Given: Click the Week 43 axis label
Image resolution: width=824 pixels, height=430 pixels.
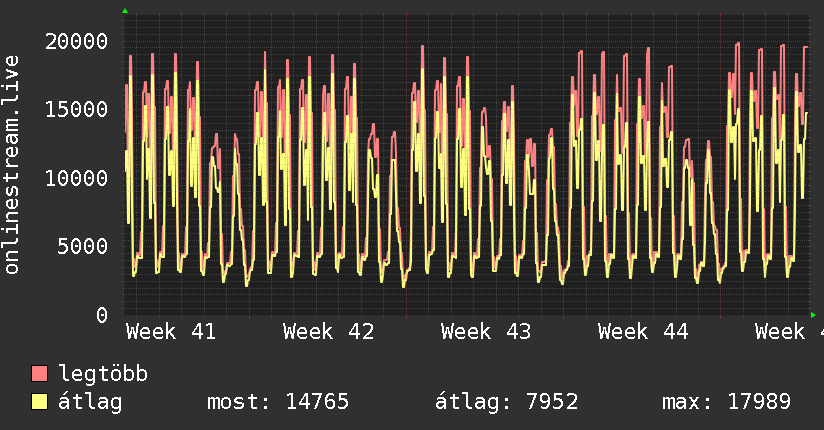Looking at the screenshot, I should tap(486, 332).
